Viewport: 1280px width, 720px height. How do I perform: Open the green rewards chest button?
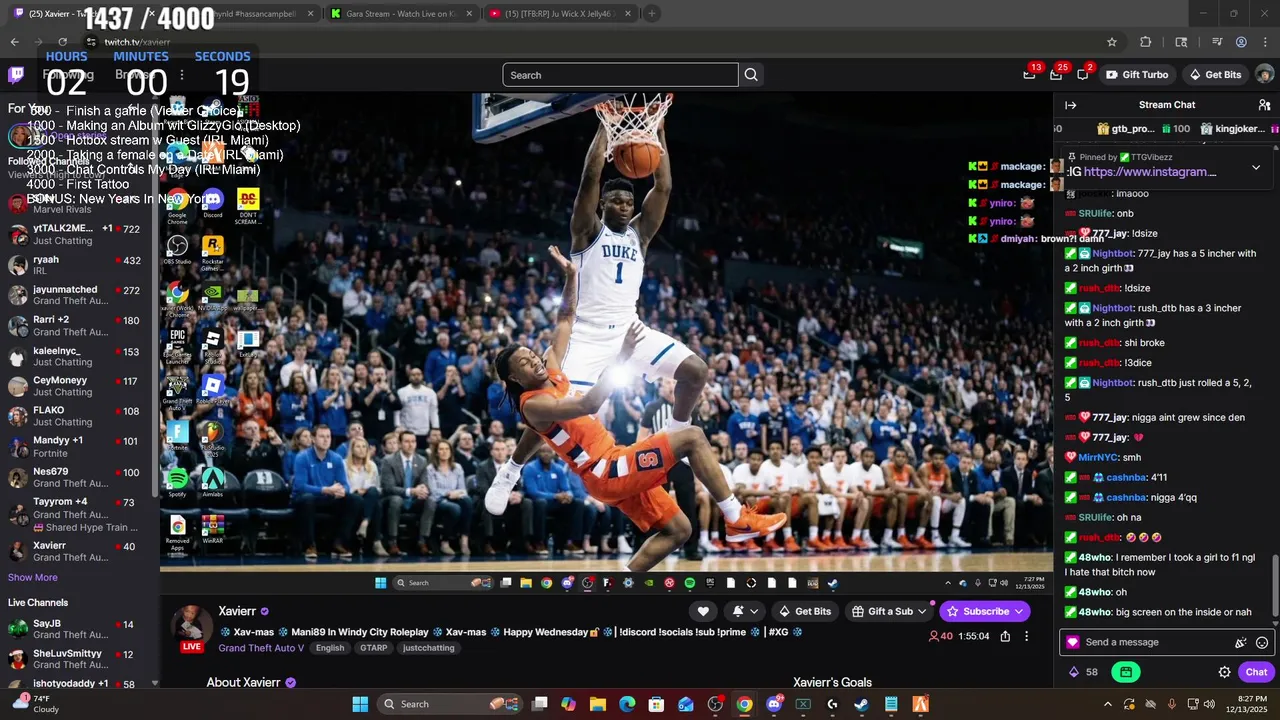pos(1126,672)
